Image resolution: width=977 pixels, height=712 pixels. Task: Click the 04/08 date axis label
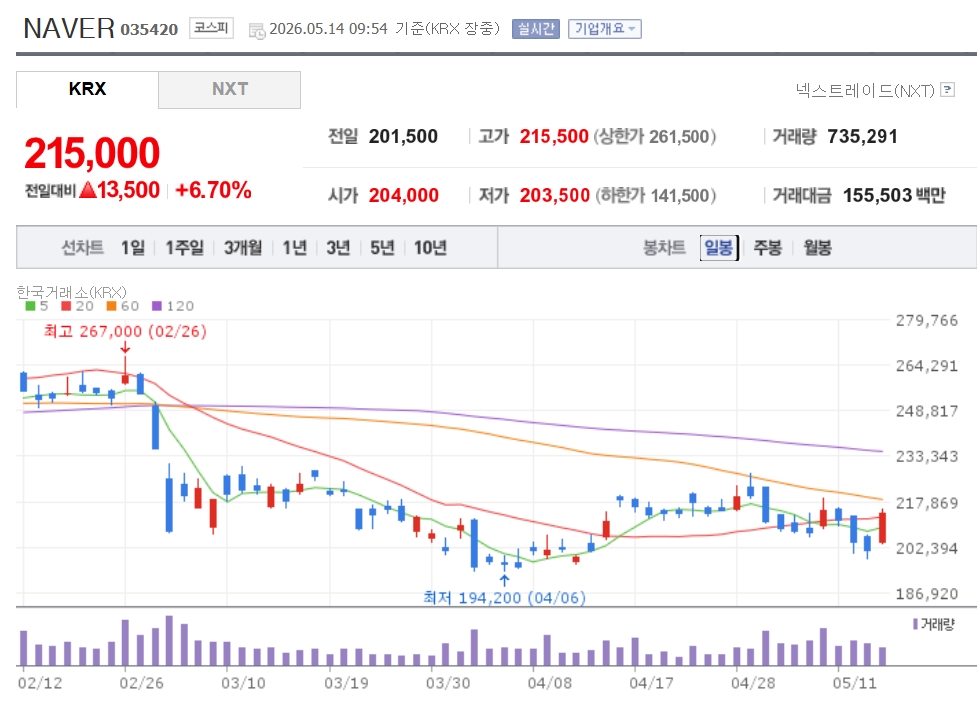tap(549, 683)
